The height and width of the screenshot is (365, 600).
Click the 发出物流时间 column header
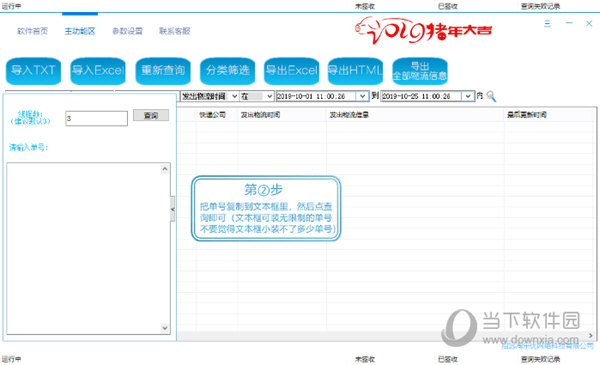[260, 115]
